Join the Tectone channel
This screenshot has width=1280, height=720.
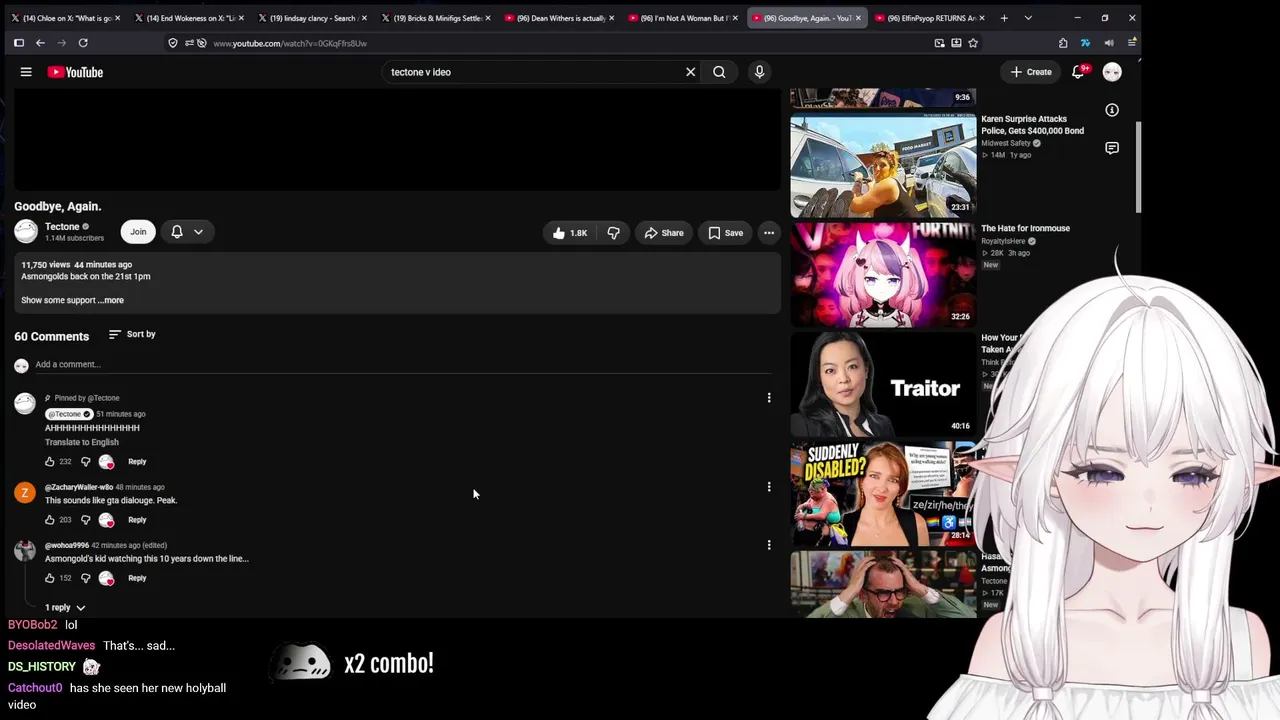(138, 232)
